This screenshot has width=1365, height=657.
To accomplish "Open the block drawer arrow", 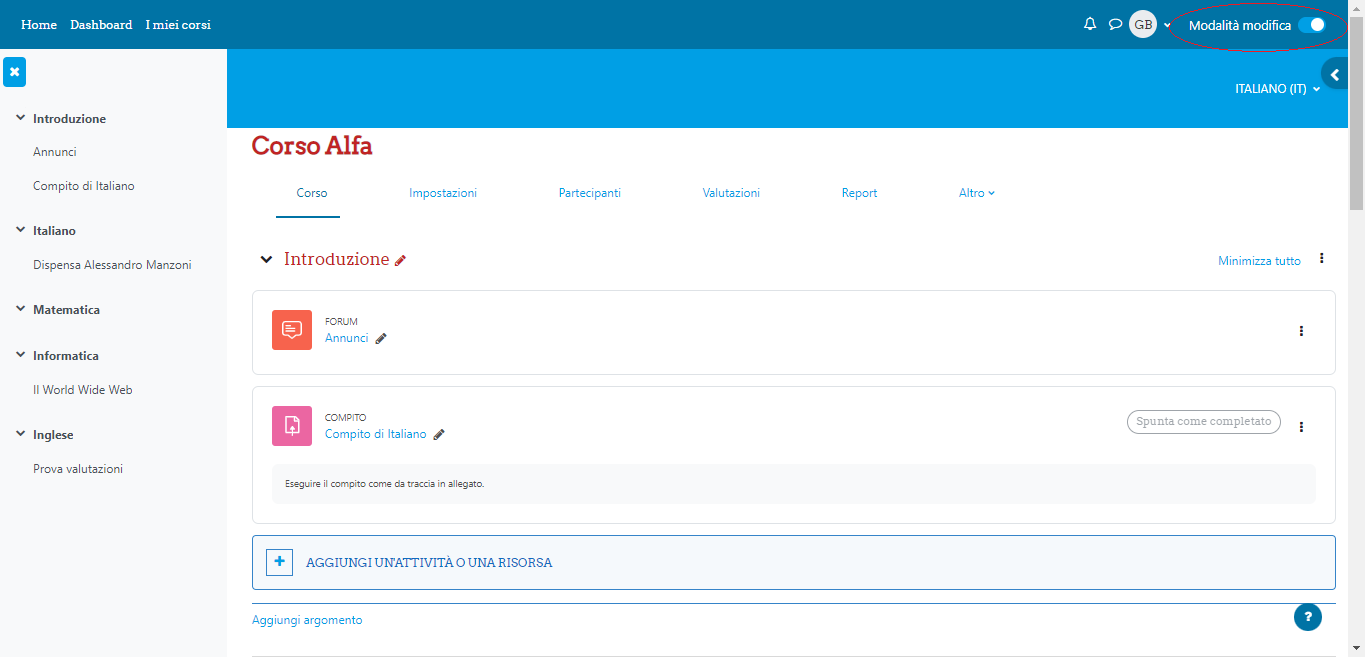I will tap(1334, 74).
